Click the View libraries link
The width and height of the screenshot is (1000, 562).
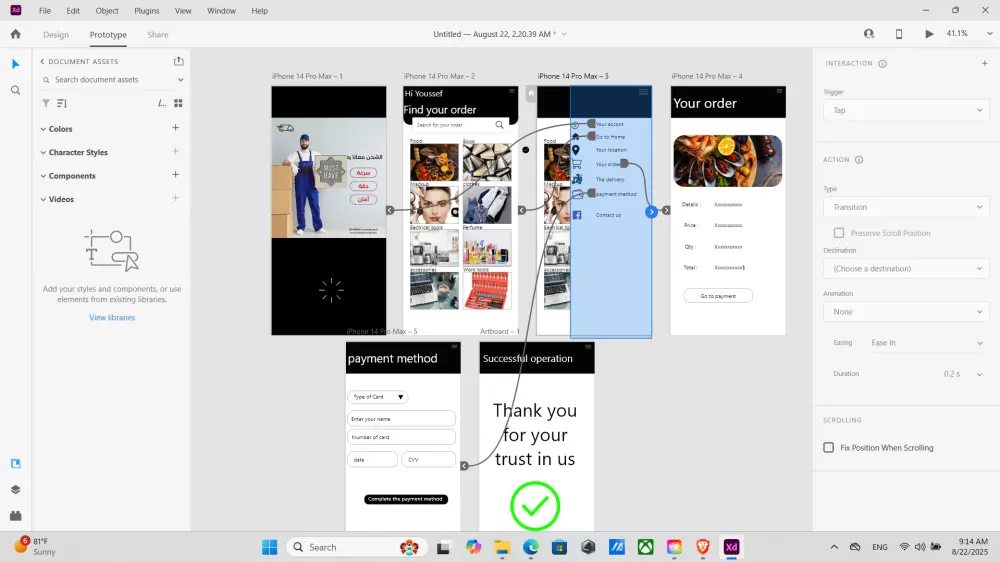[112, 318]
